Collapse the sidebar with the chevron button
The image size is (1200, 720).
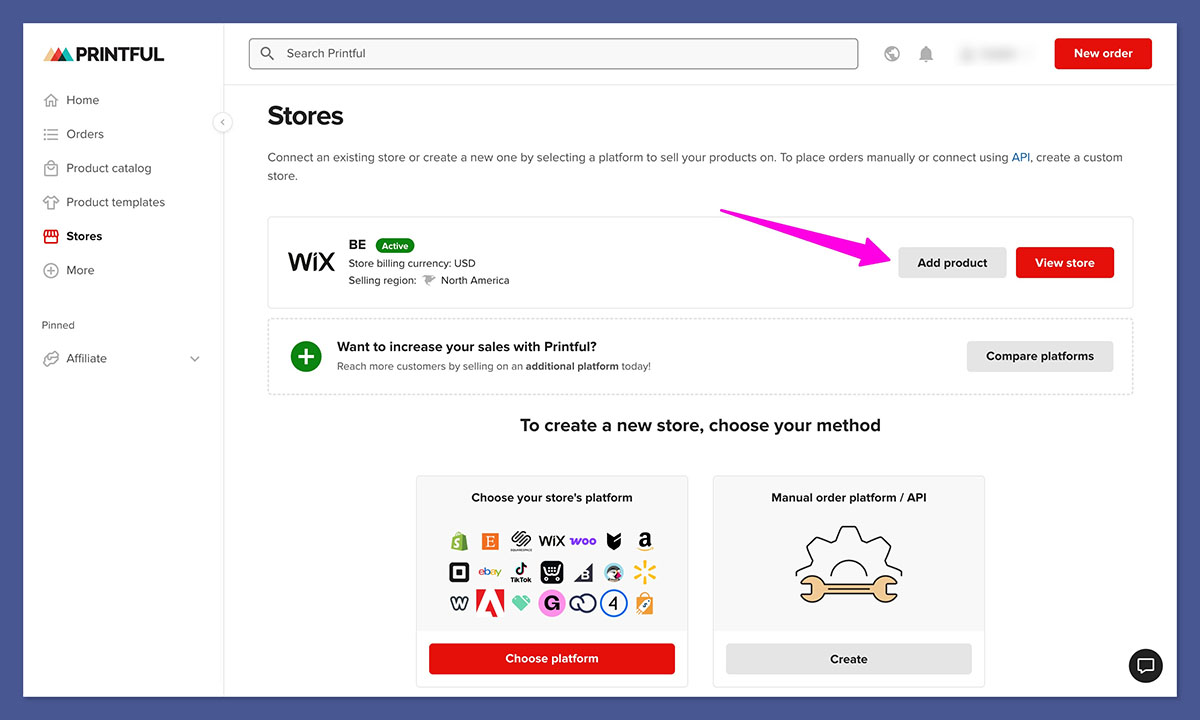223,122
